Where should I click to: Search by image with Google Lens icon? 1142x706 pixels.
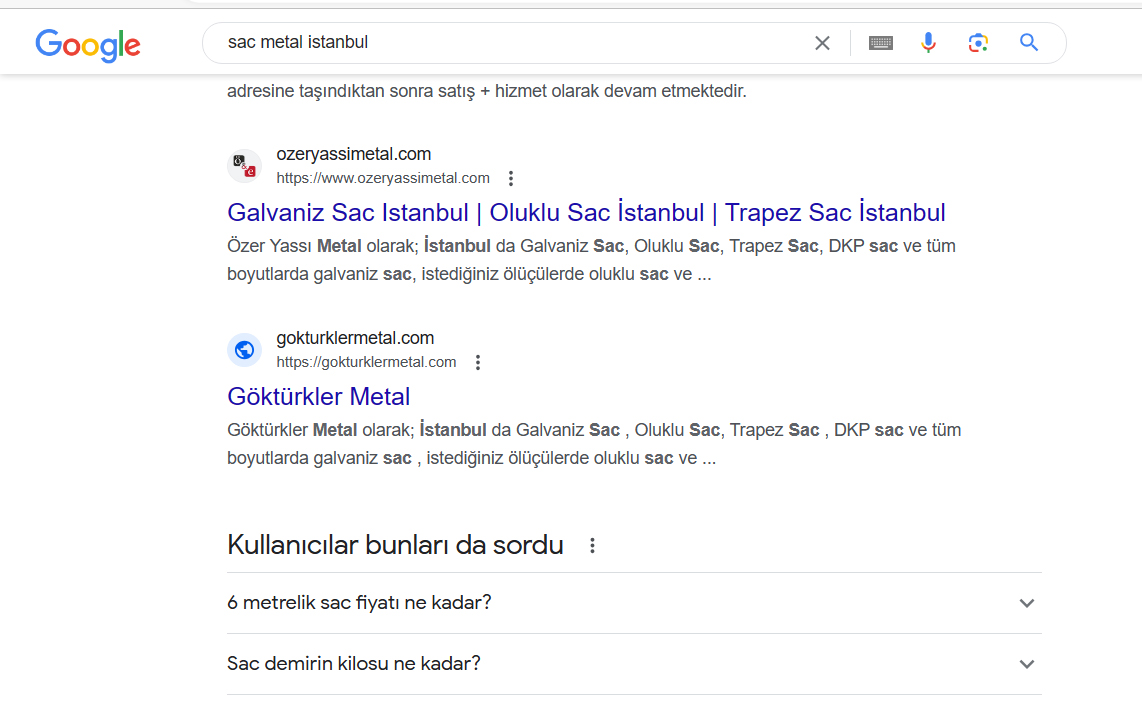[x=978, y=43]
